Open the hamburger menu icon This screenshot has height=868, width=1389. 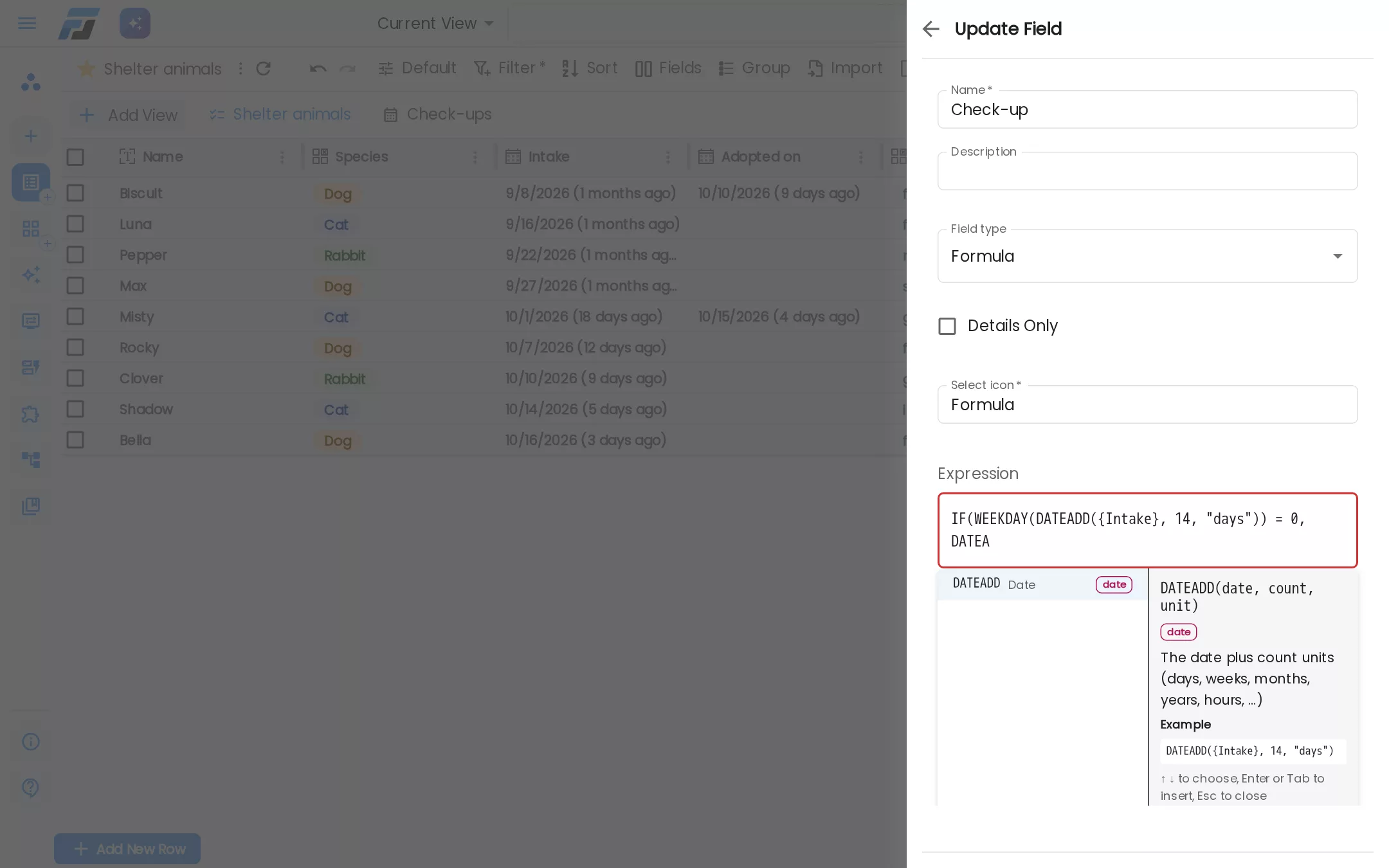click(x=27, y=23)
